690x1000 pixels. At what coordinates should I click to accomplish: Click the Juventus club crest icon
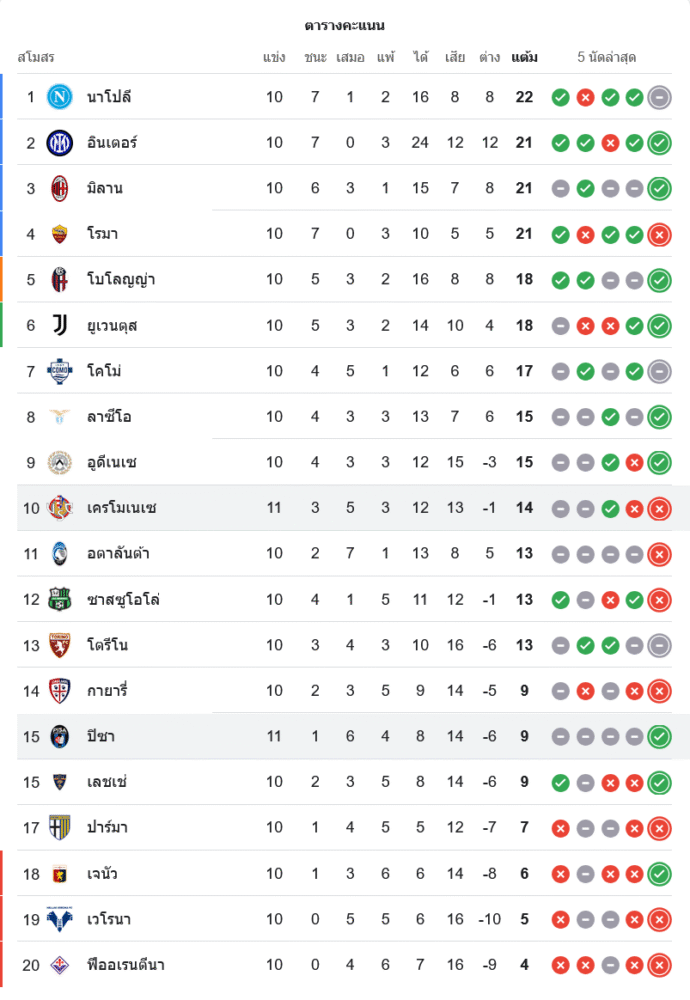(60, 325)
